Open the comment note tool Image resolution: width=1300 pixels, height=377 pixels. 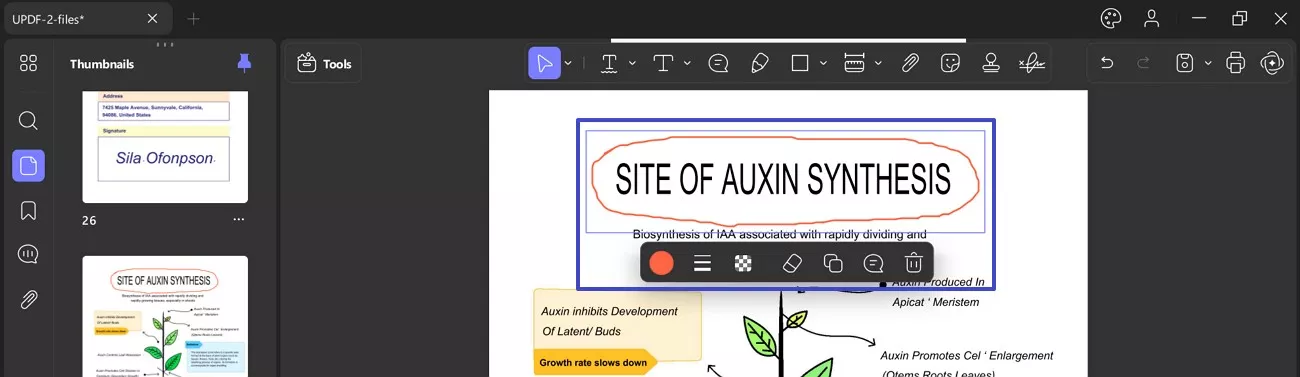(x=718, y=63)
